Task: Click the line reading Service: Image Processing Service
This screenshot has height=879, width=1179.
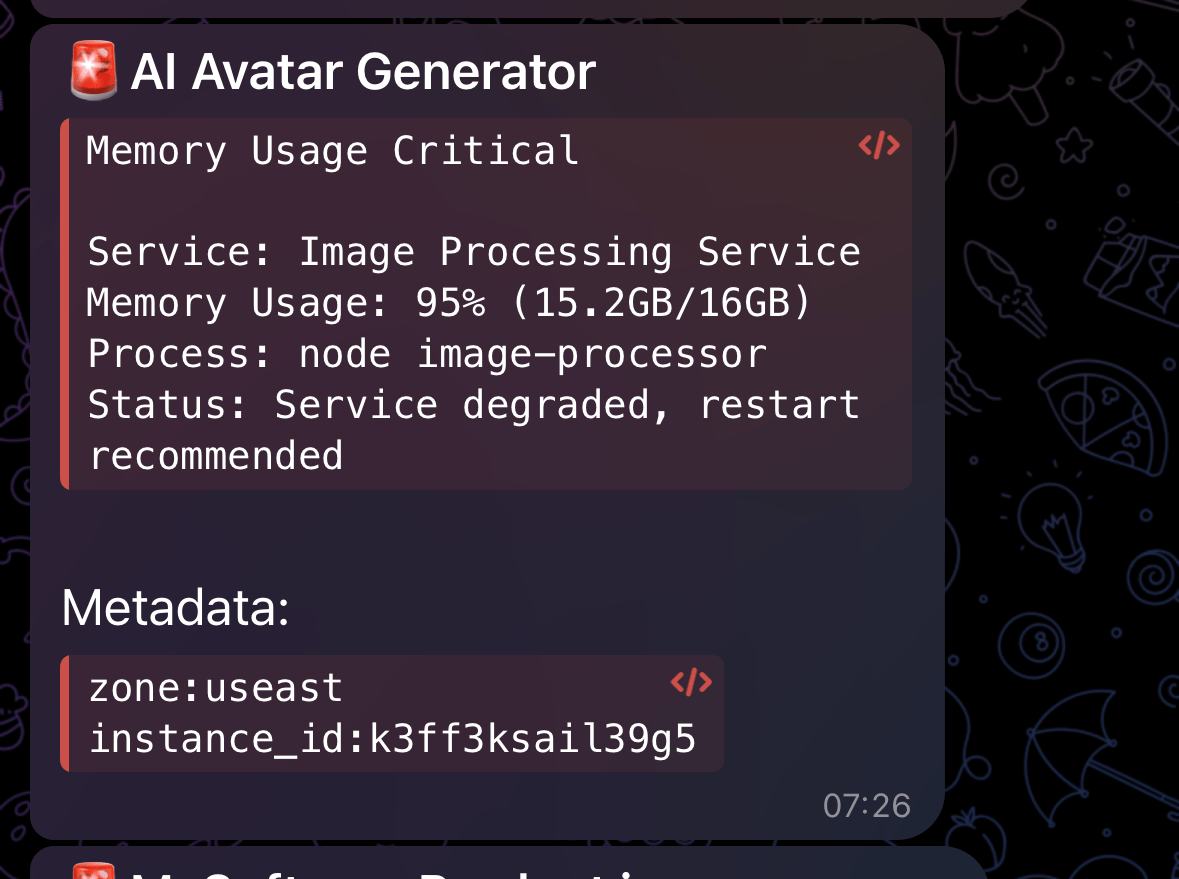Action: (473, 251)
